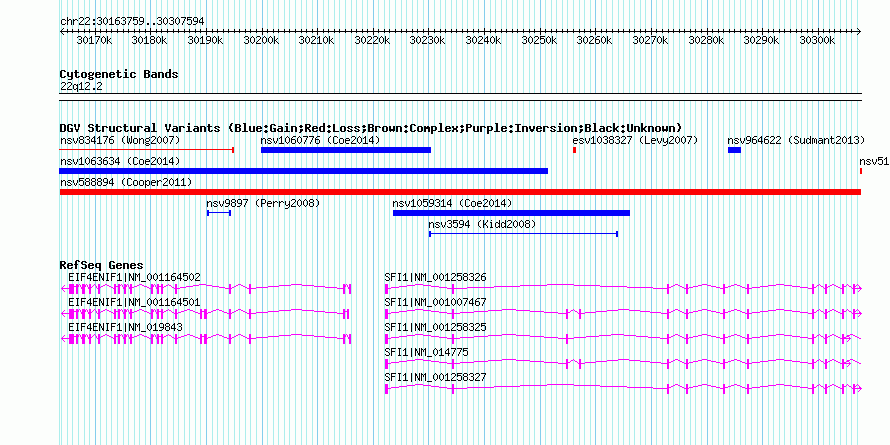The height and width of the screenshot is (445, 890).
Task: Click the 22q12.2 band label
Action: (x=81, y=86)
